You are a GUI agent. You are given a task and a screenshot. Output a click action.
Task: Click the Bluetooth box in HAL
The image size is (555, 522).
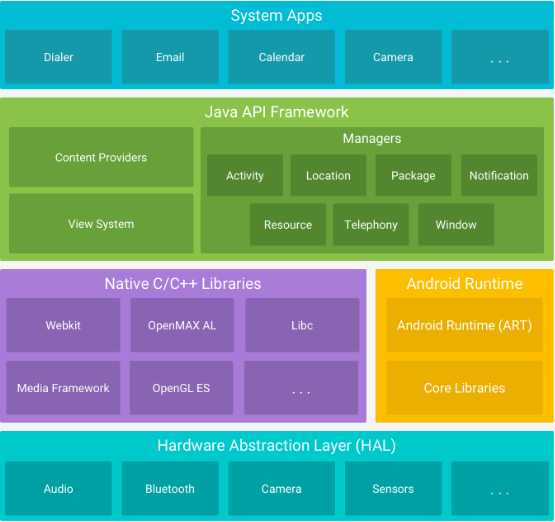click(x=170, y=489)
